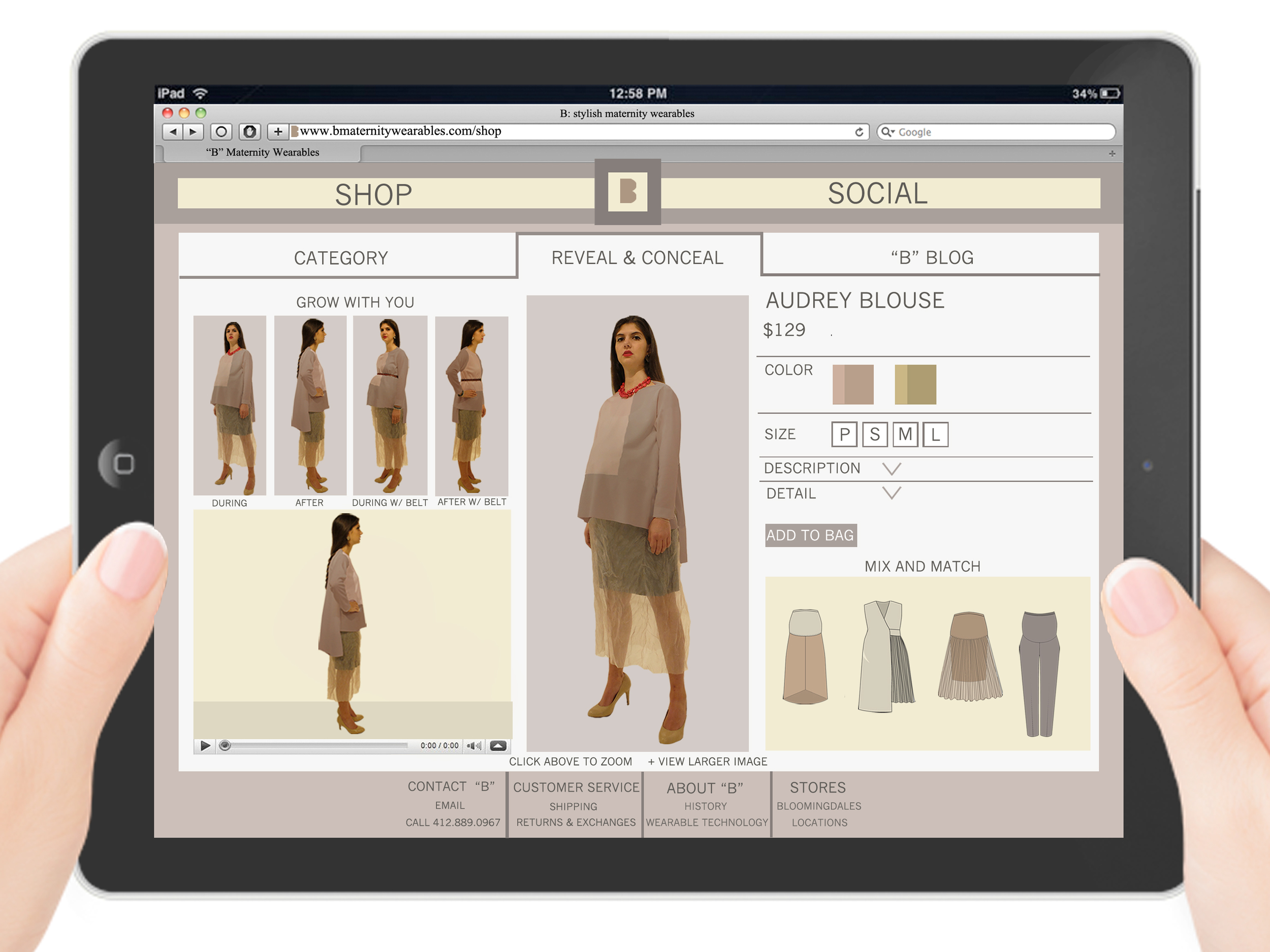Select size L
The width and height of the screenshot is (1270, 952).
[935, 435]
